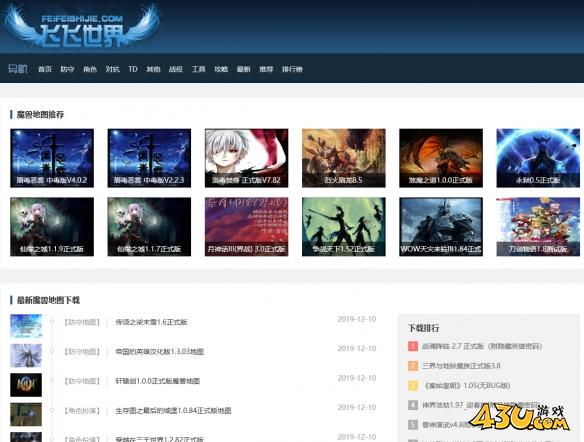Open the 对抗 nav category
This screenshot has width=584, height=442.
pyautogui.click(x=112, y=69)
